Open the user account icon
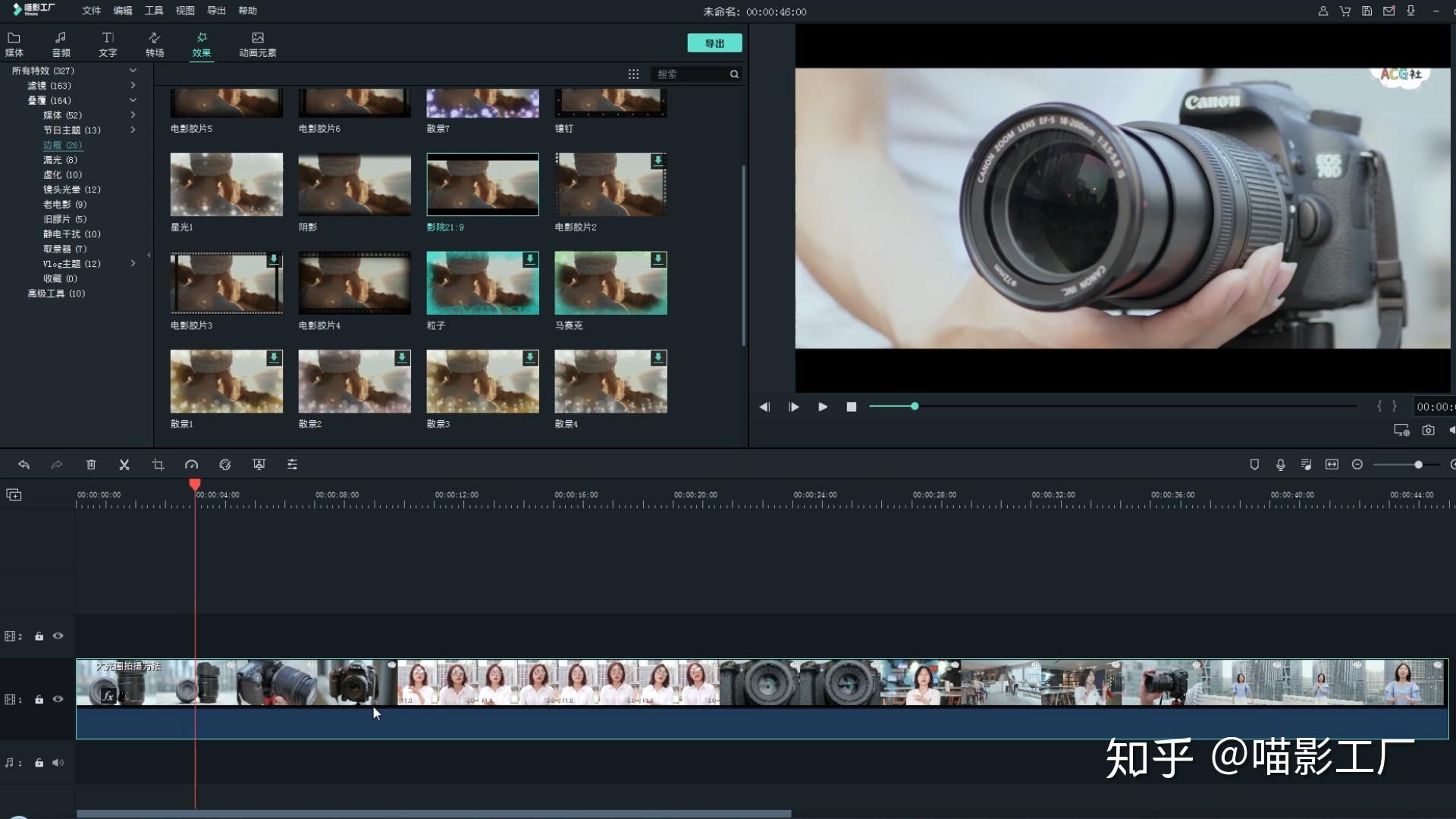The width and height of the screenshot is (1456, 819). point(1323,11)
